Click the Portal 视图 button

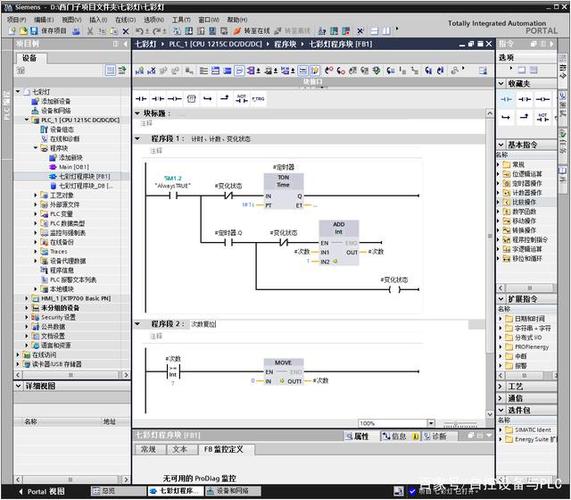click(x=42, y=491)
